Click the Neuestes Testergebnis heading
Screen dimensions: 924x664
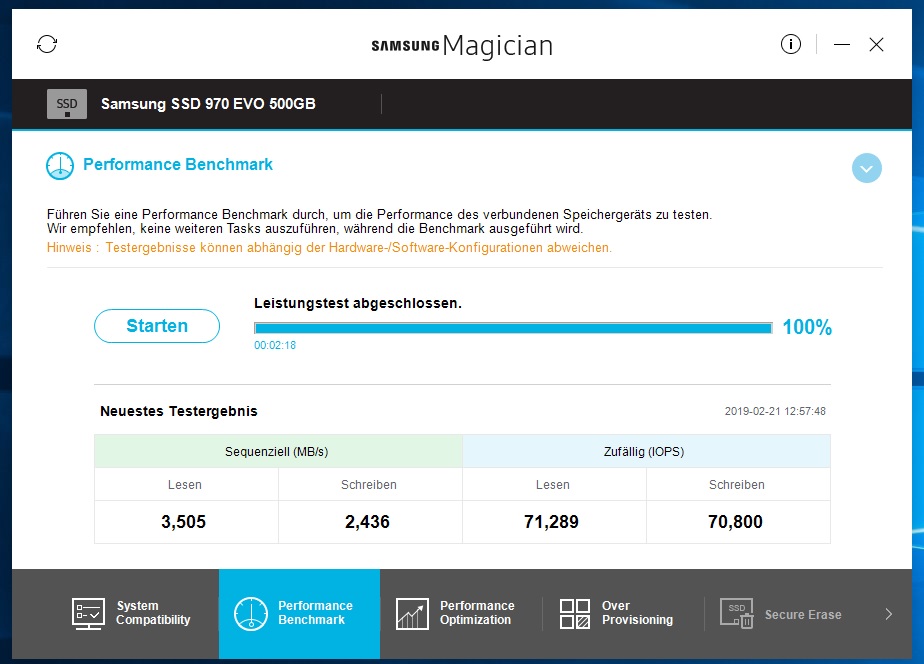tap(179, 411)
